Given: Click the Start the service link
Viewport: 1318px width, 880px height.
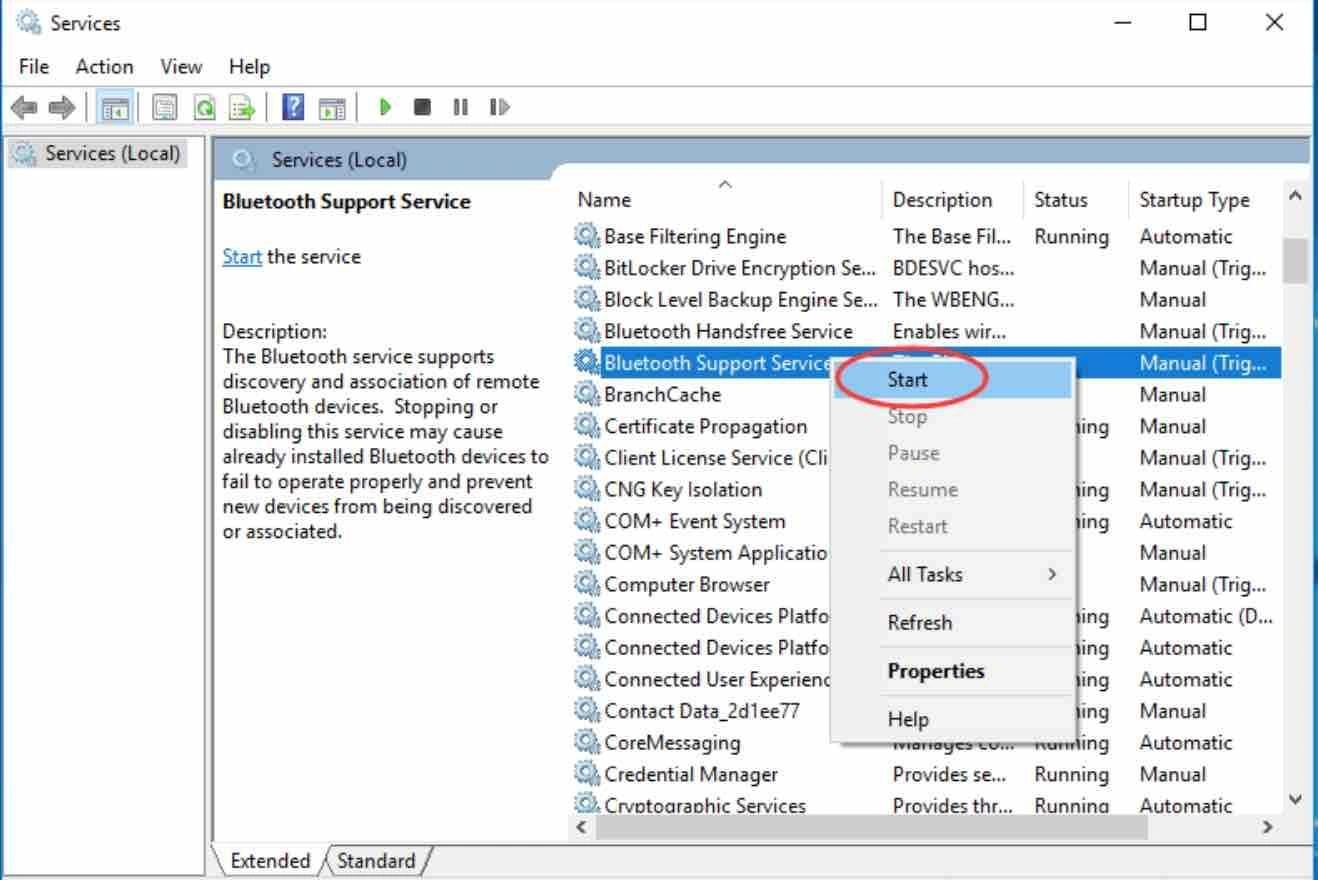Looking at the screenshot, I should (242, 257).
